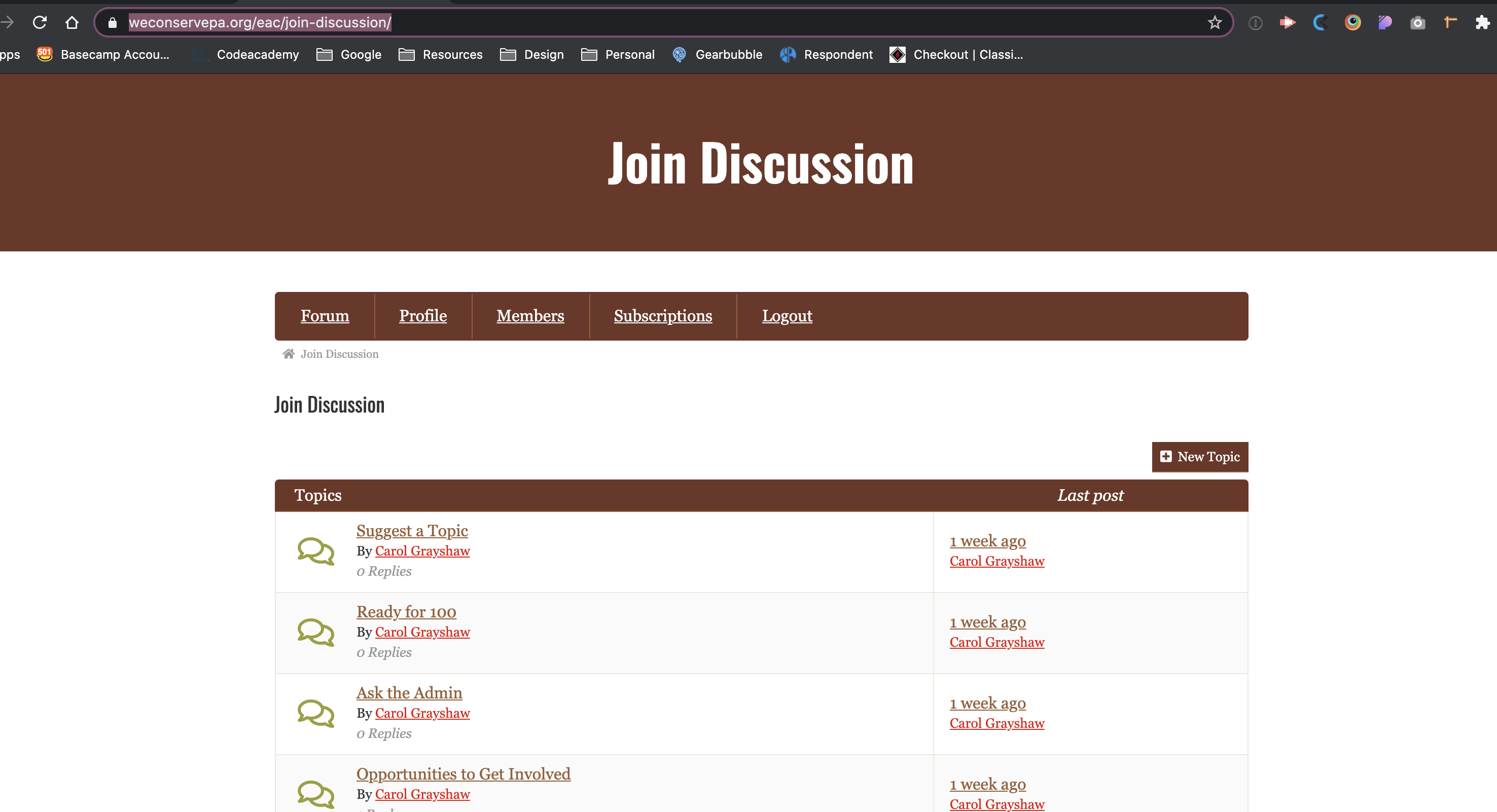The image size is (1497, 812).
Task: Click the browser reload icon
Action: pos(40,23)
